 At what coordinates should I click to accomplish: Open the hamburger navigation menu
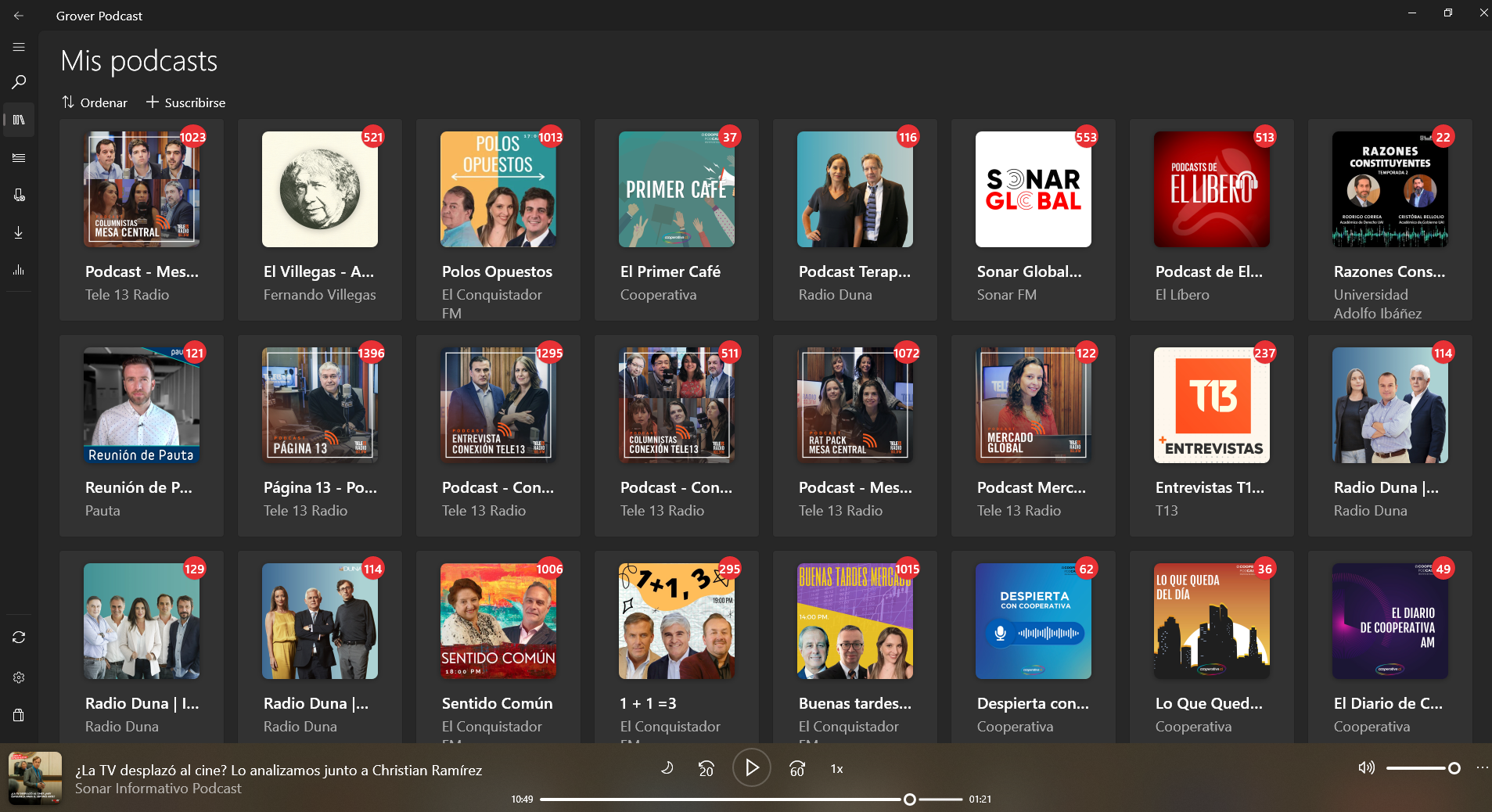pos(19,47)
